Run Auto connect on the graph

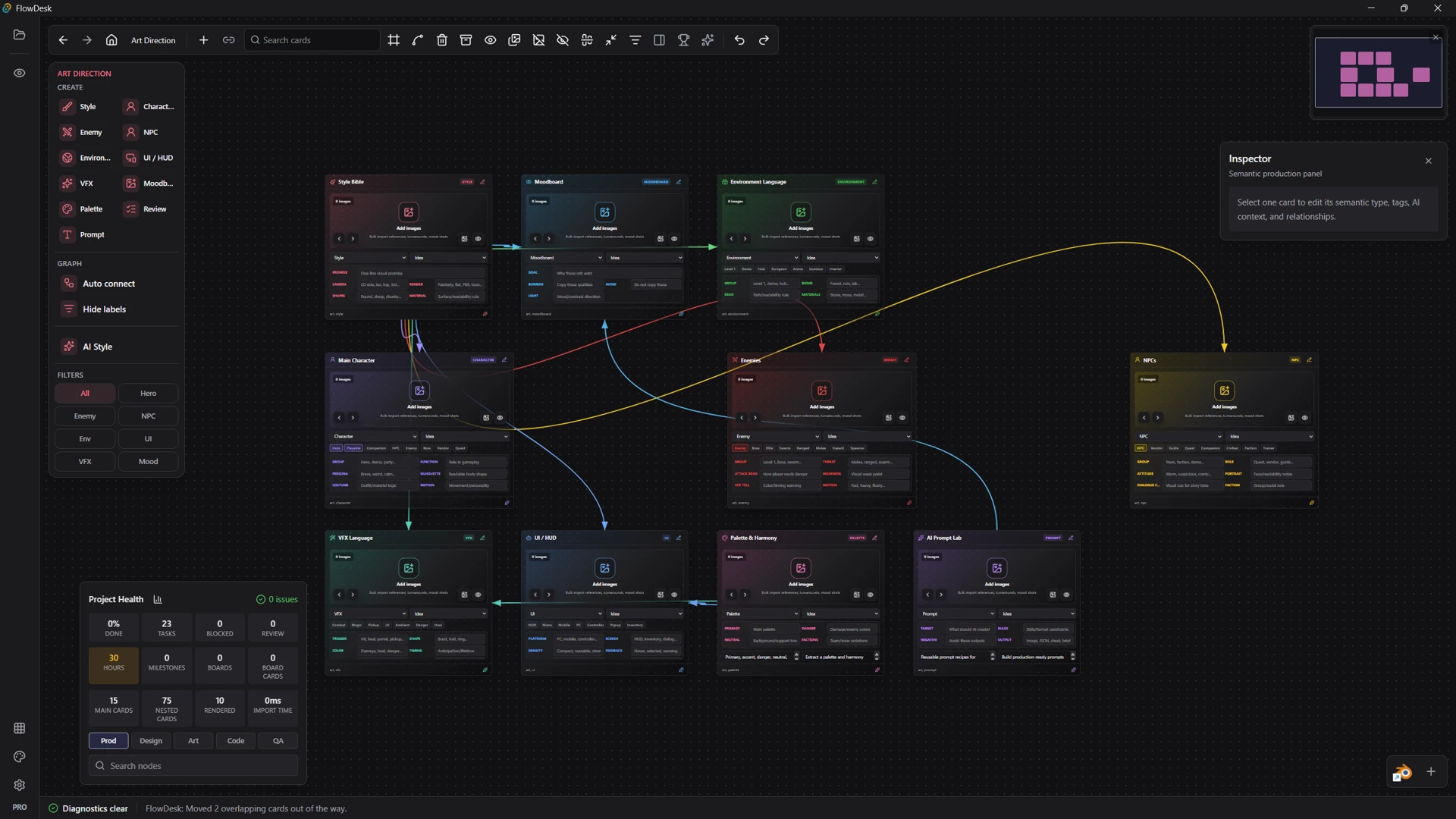(117, 284)
